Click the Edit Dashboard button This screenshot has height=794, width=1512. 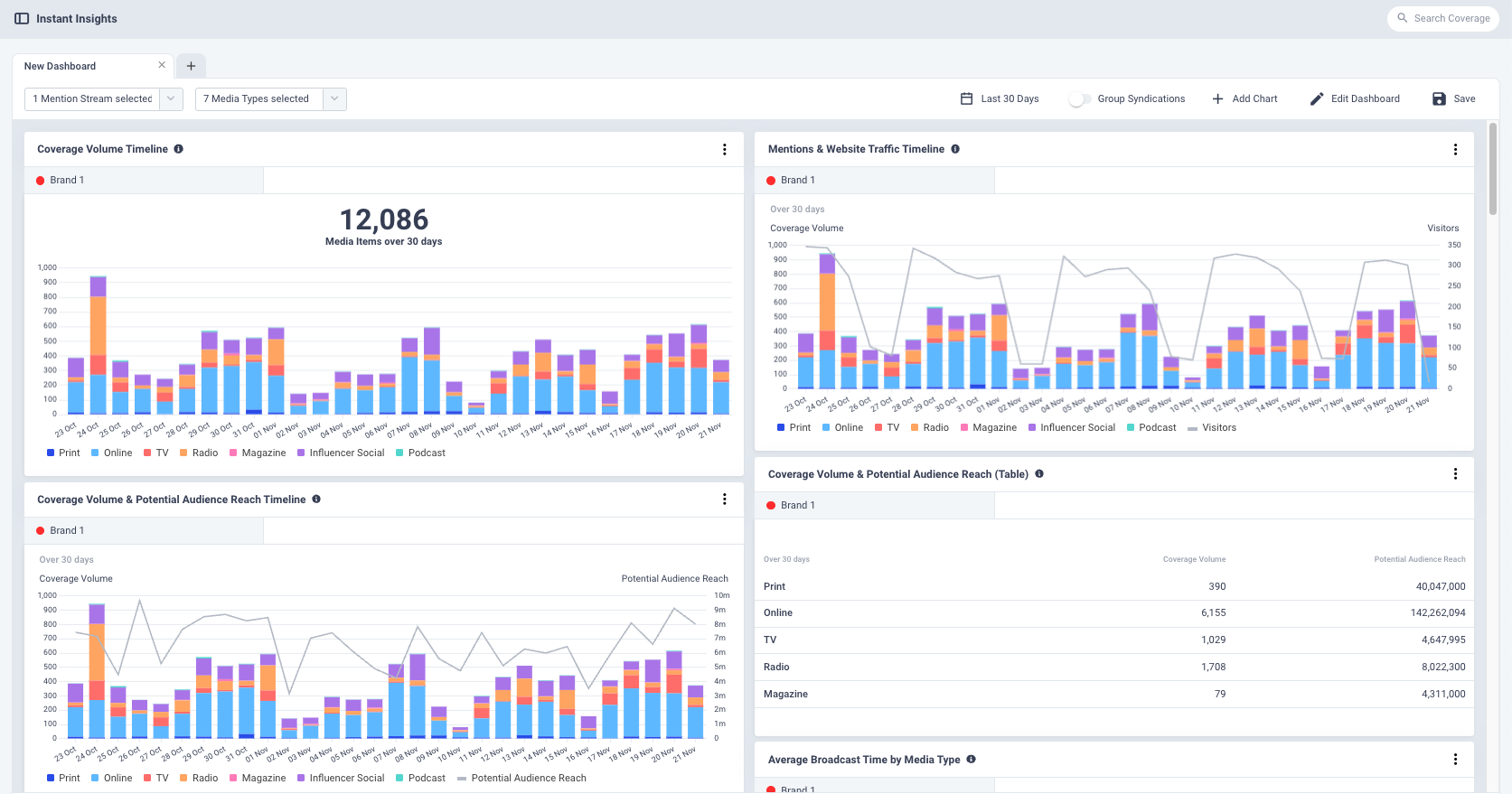click(x=1355, y=98)
